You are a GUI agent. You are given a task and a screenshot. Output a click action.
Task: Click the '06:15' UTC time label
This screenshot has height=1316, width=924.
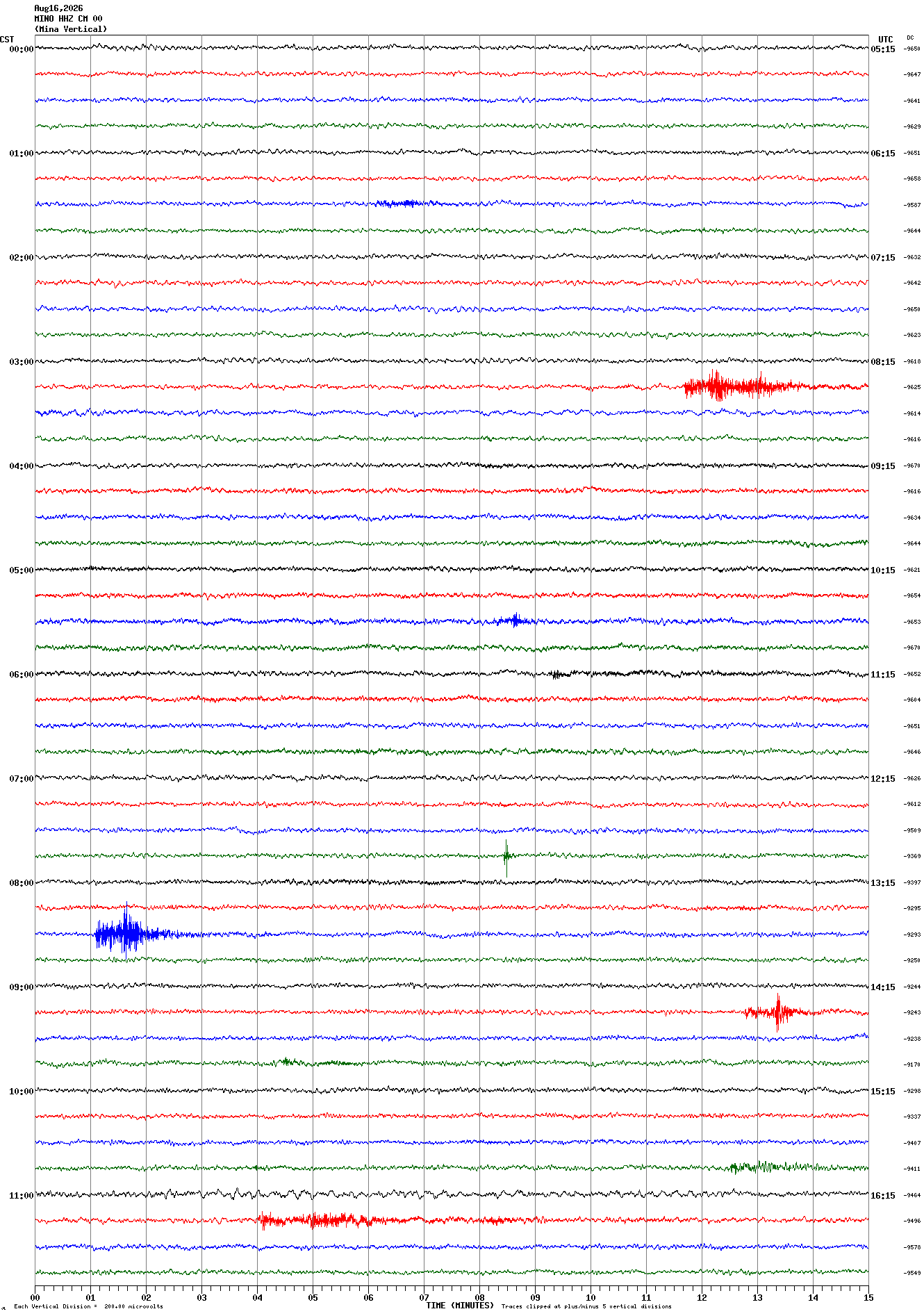click(883, 154)
